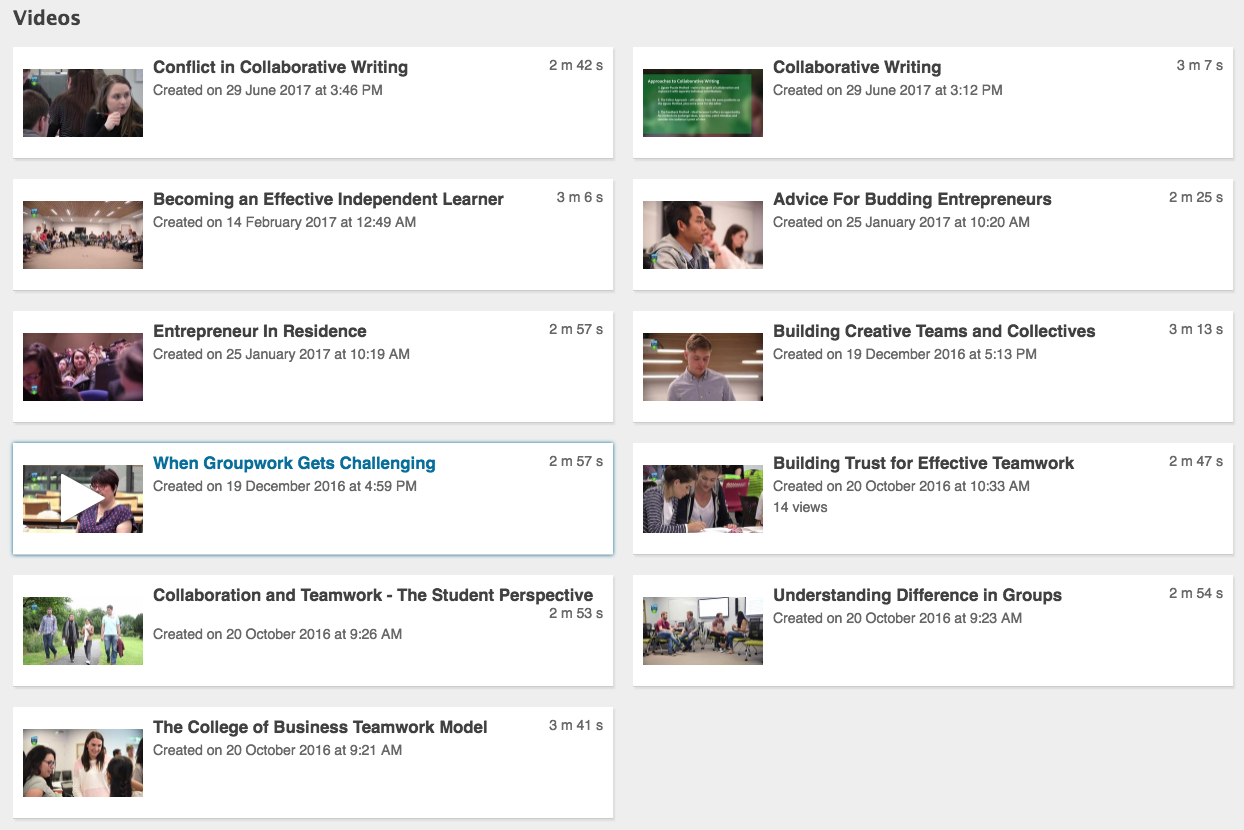Click the Building Trust for Effective Teamwork thumbnail
The image size is (1244, 830).
click(x=702, y=498)
